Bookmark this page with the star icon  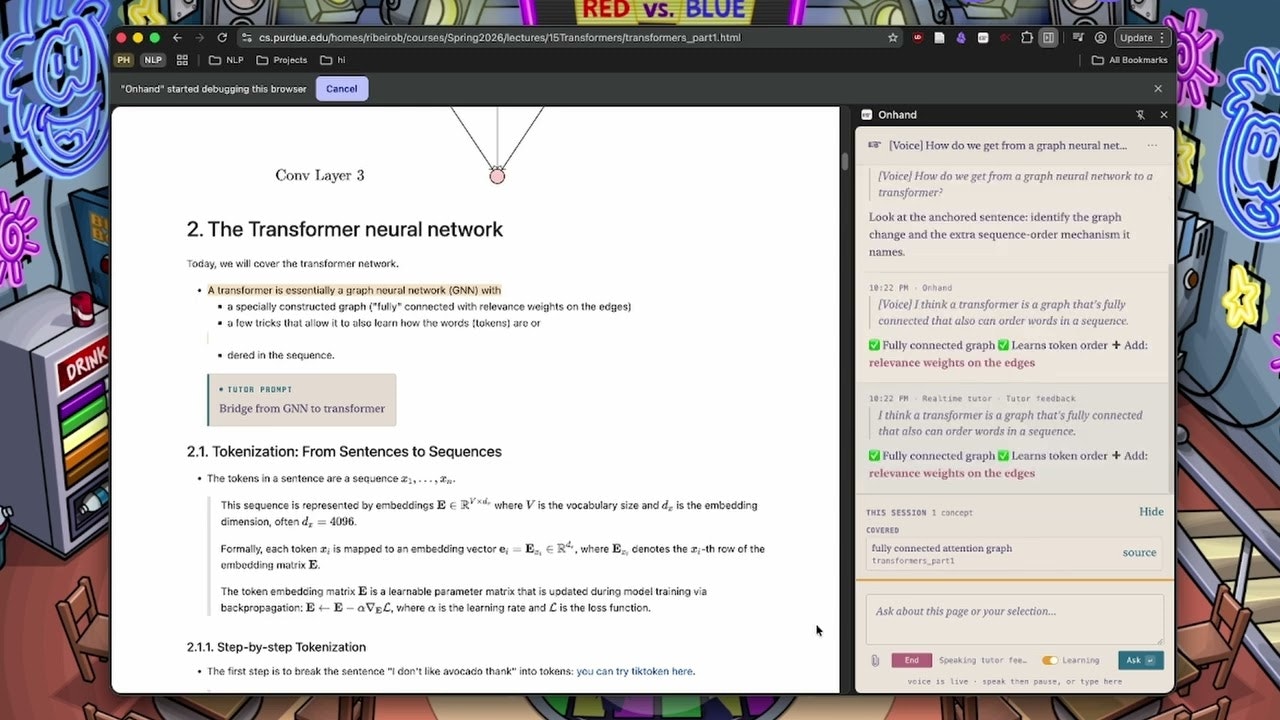coord(893,38)
